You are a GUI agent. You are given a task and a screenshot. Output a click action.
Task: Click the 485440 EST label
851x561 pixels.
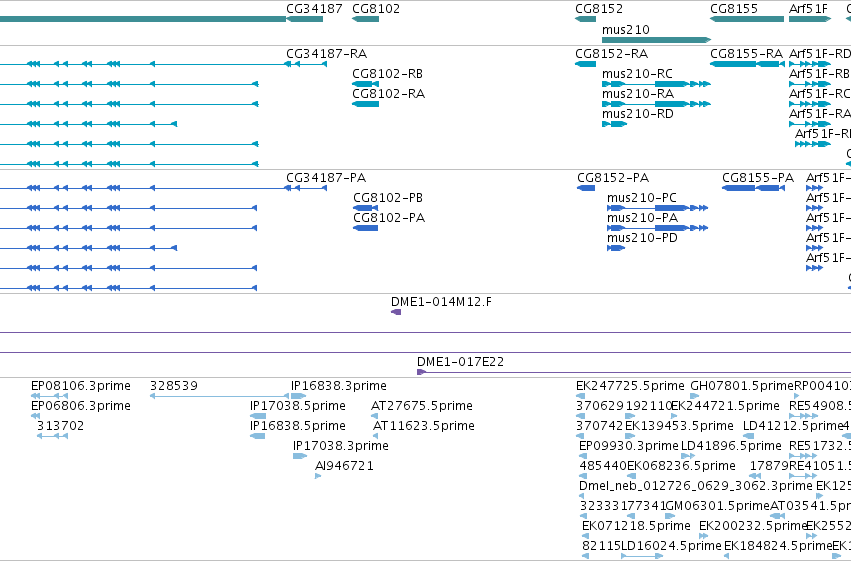click(603, 466)
